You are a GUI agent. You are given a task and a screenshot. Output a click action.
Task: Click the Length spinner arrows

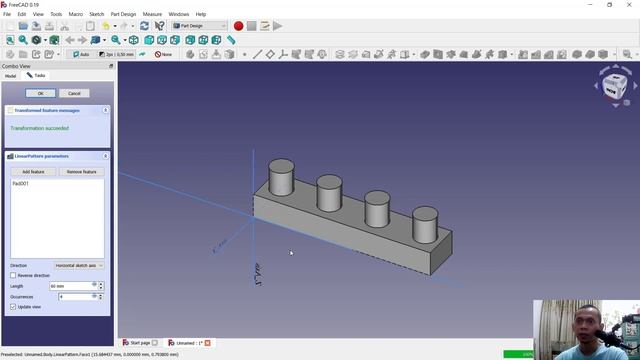coord(101,286)
